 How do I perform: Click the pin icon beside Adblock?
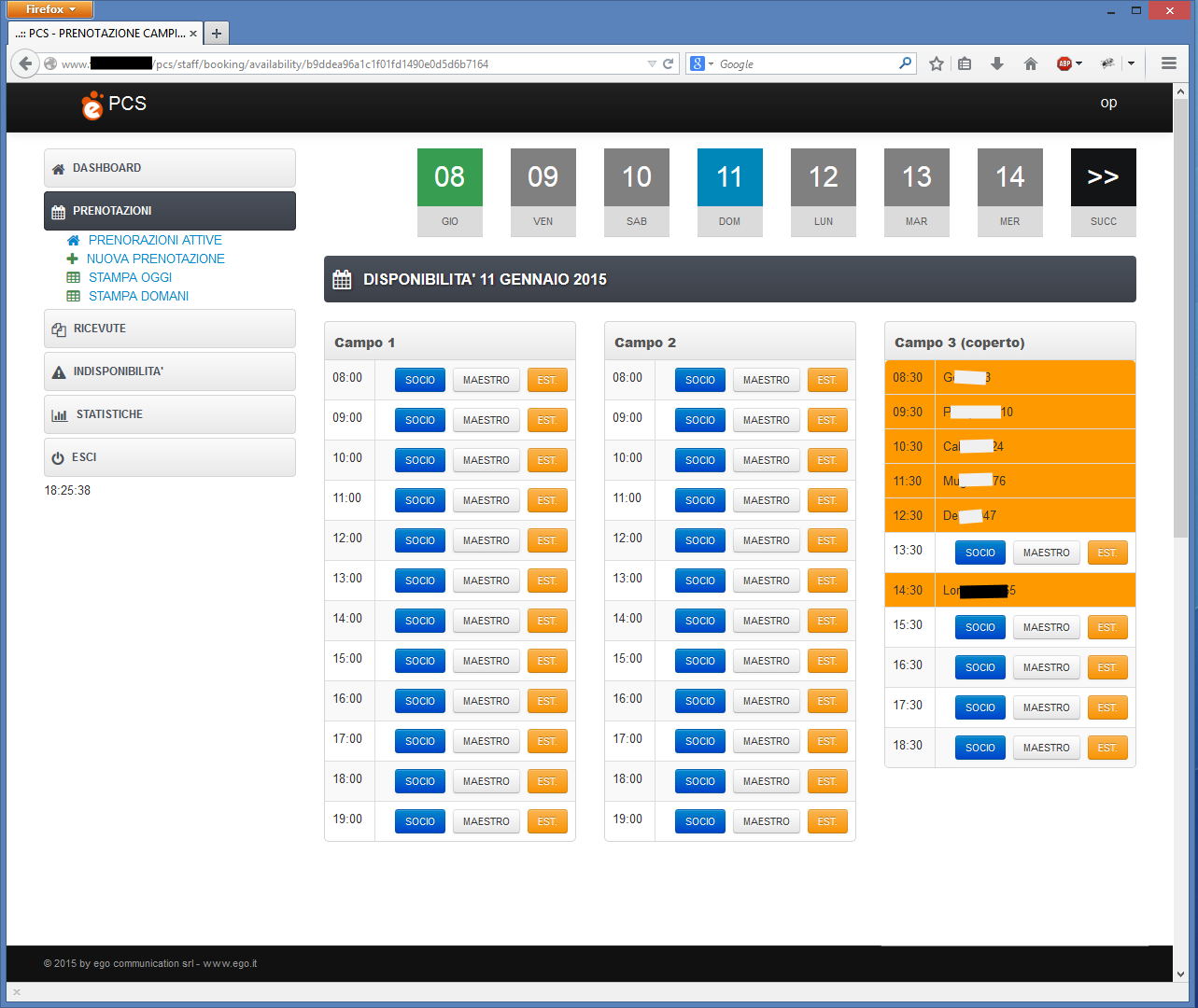[1107, 63]
